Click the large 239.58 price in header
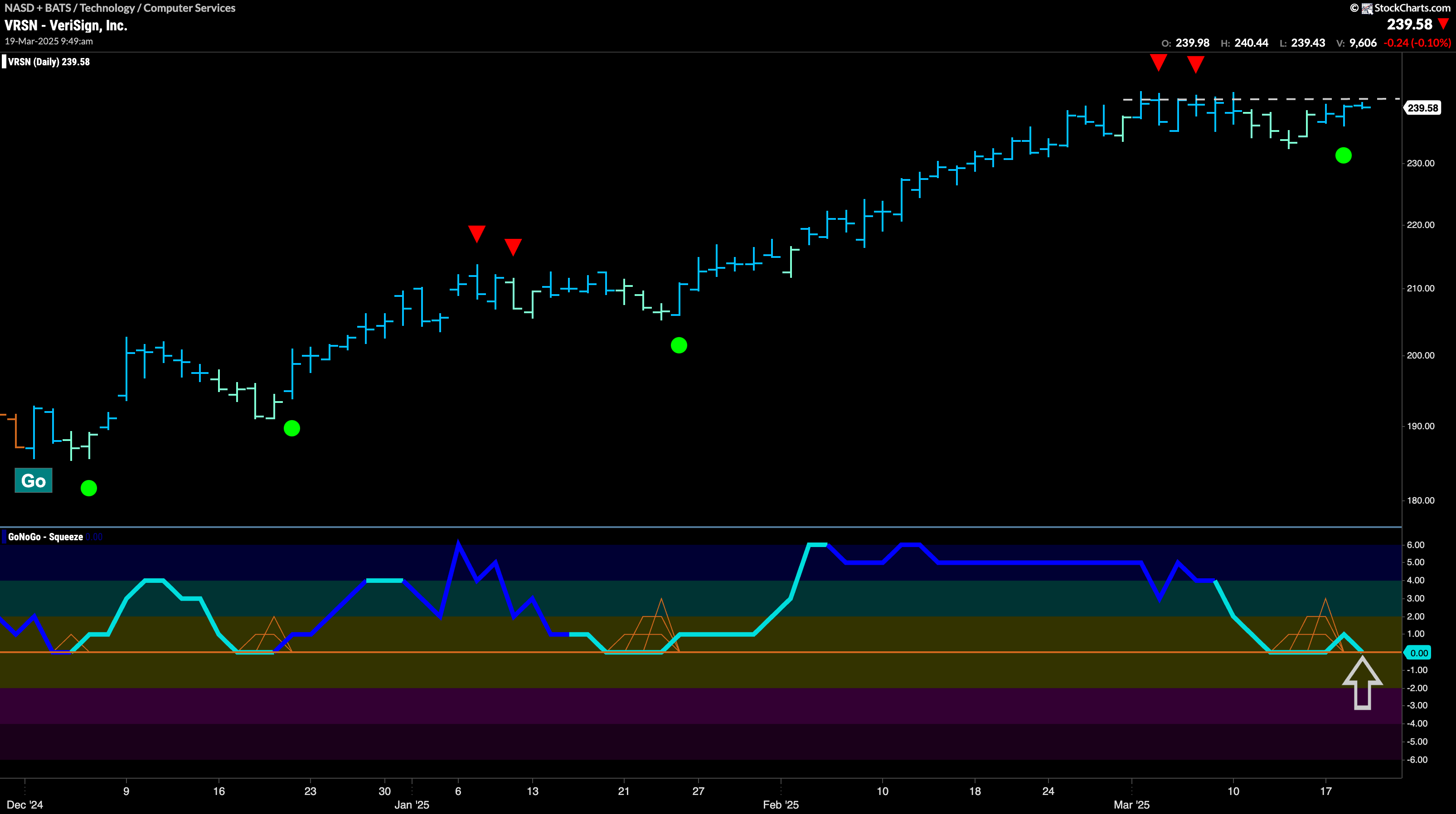 (x=1410, y=24)
